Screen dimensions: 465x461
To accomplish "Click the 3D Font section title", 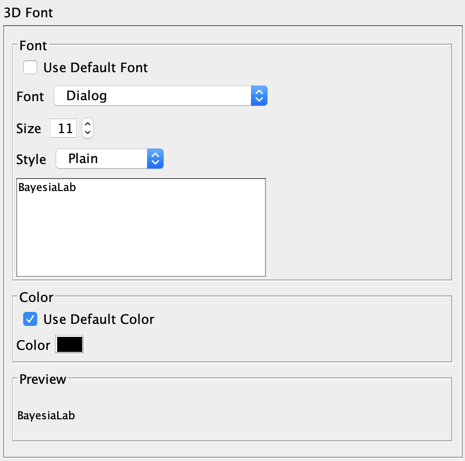I will [x=28, y=13].
